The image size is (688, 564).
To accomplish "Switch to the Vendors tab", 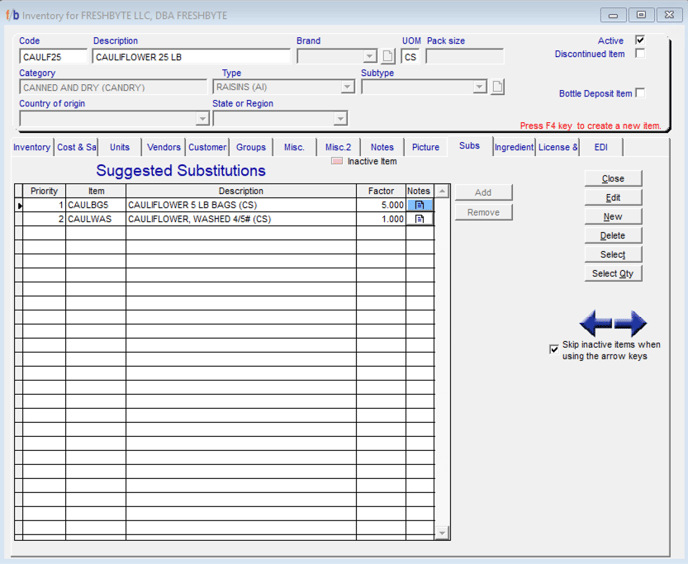I will pyautogui.click(x=164, y=147).
